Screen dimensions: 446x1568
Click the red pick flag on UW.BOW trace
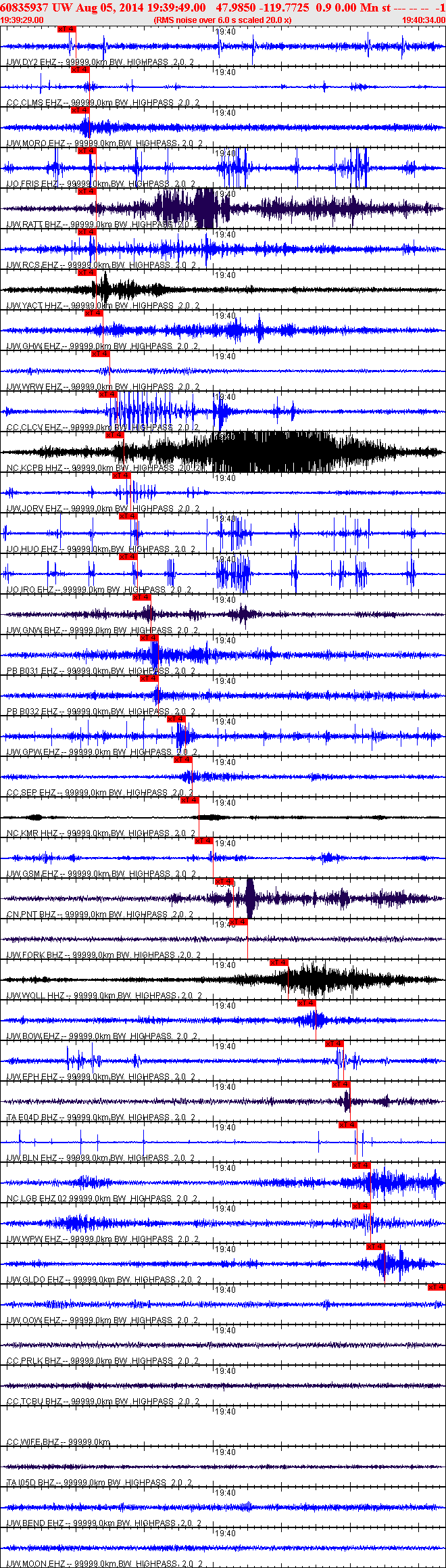[x=306, y=1003]
